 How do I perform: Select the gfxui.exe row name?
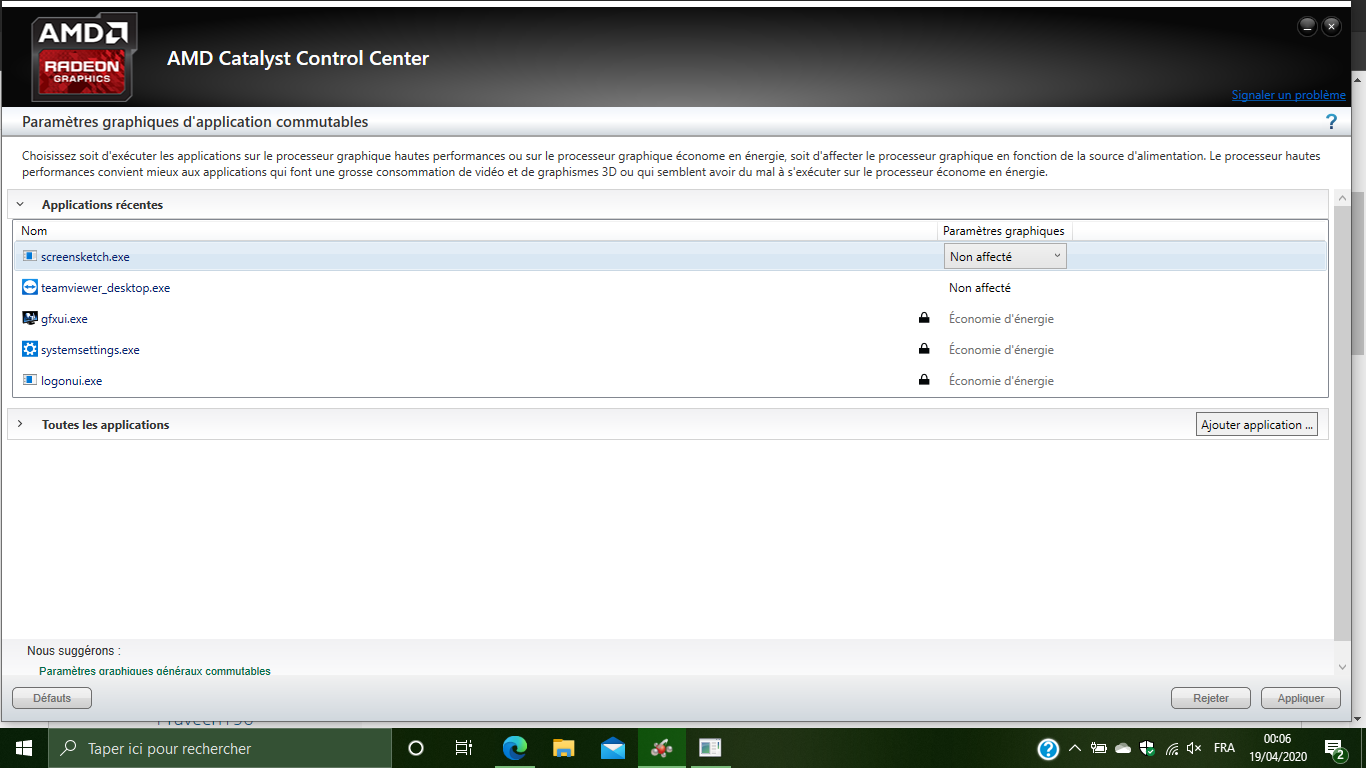click(x=64, y=319)
